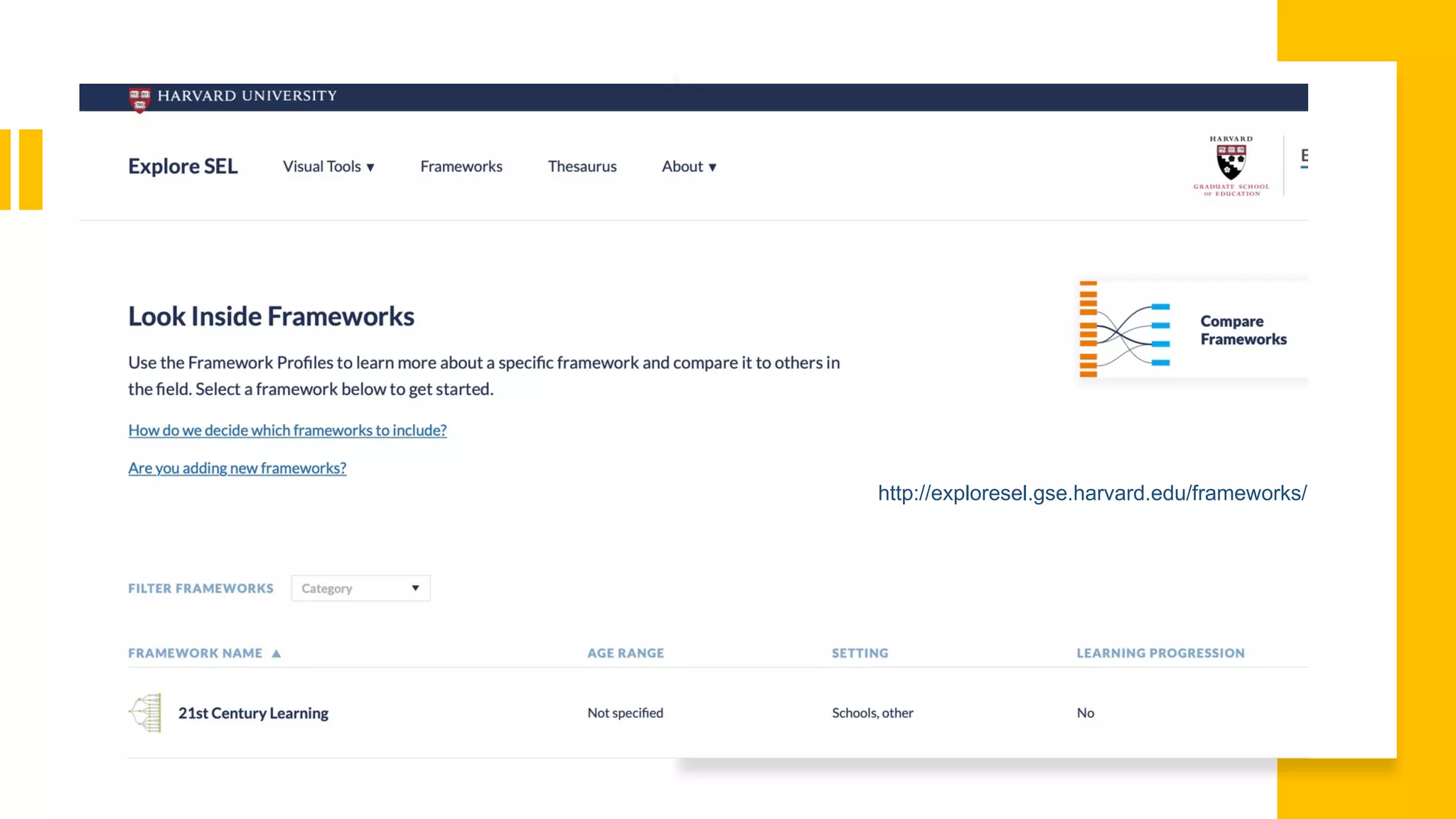Open the 21st Century Learning framework
1456x819 pixels.
pos(253,712)
